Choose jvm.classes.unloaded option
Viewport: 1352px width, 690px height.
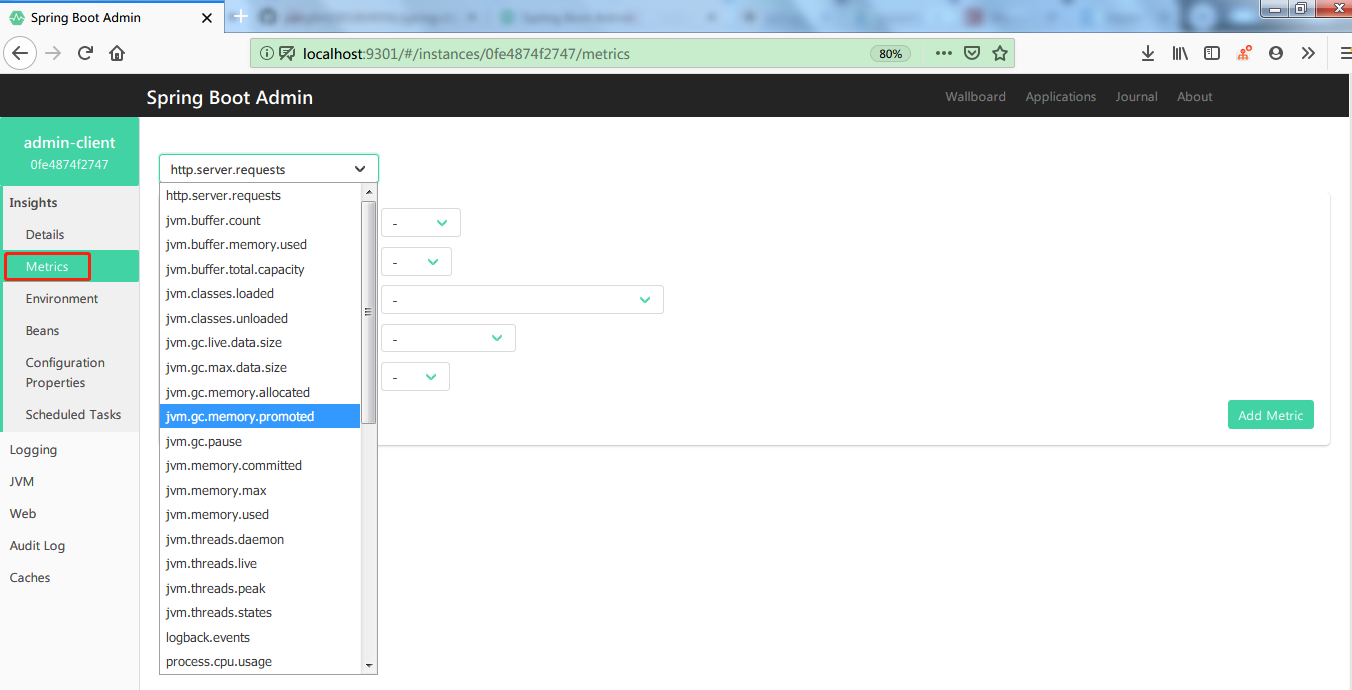(260, 318)
